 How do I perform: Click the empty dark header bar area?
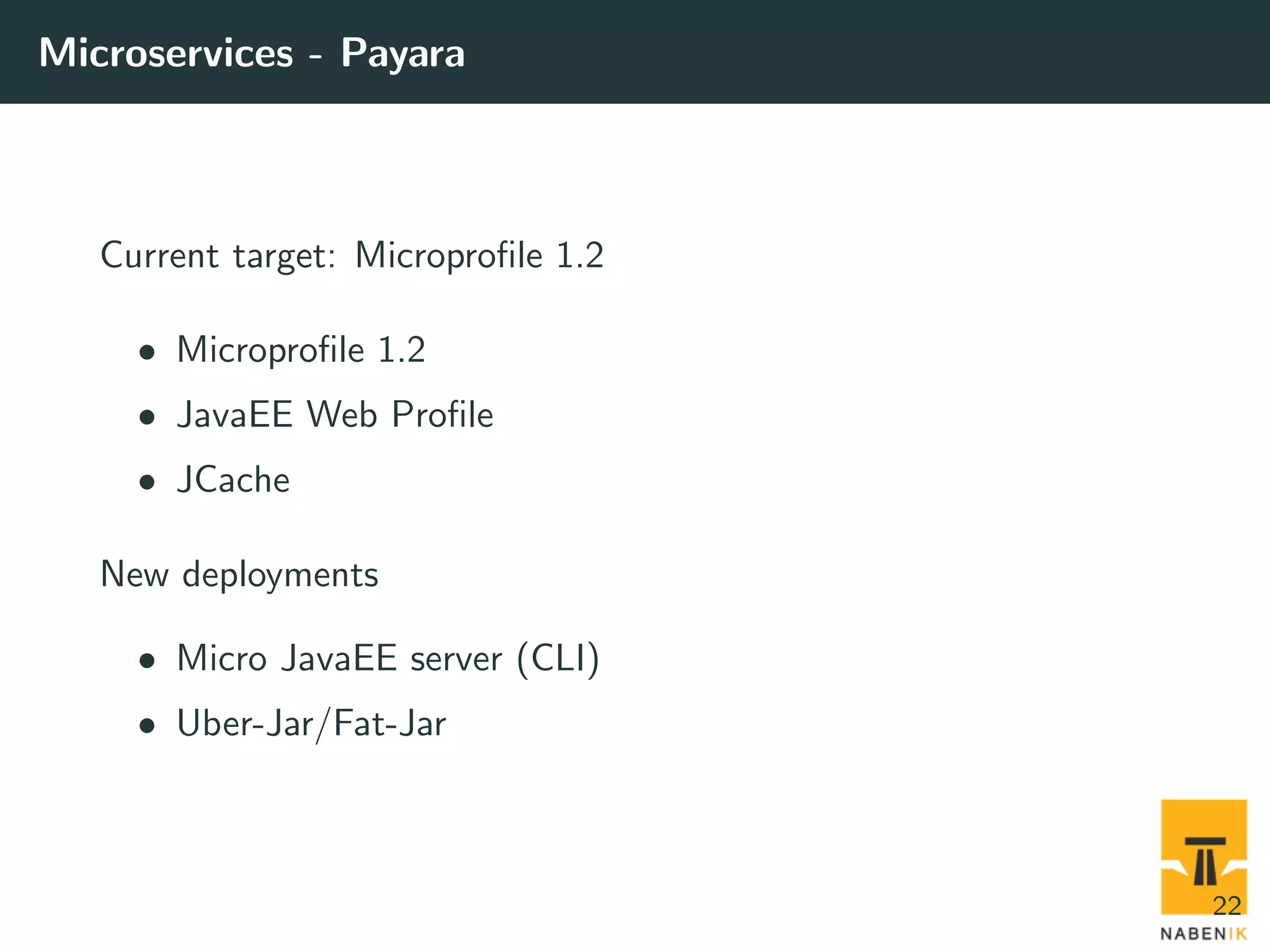coord(868,52)
